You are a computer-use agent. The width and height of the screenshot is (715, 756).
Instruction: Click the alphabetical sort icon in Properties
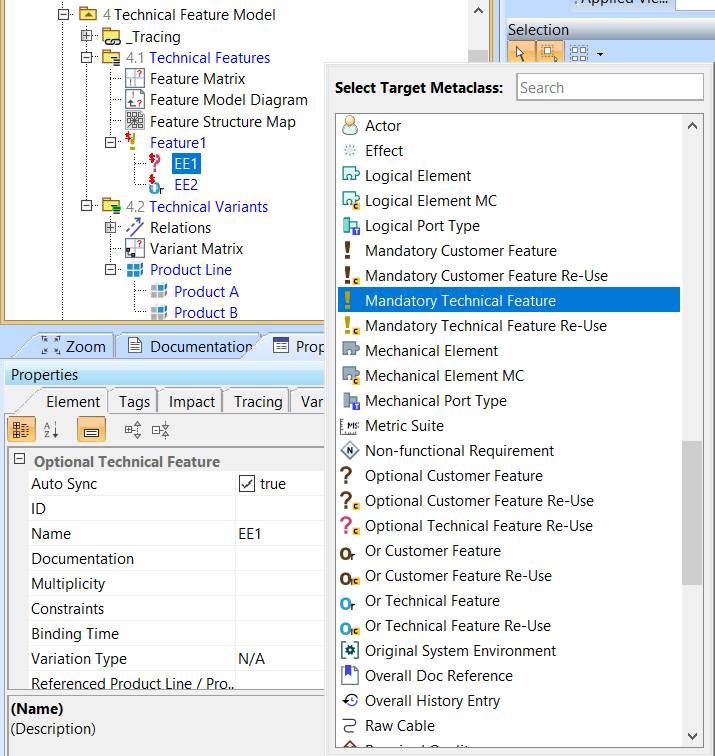tap(52, 430)
